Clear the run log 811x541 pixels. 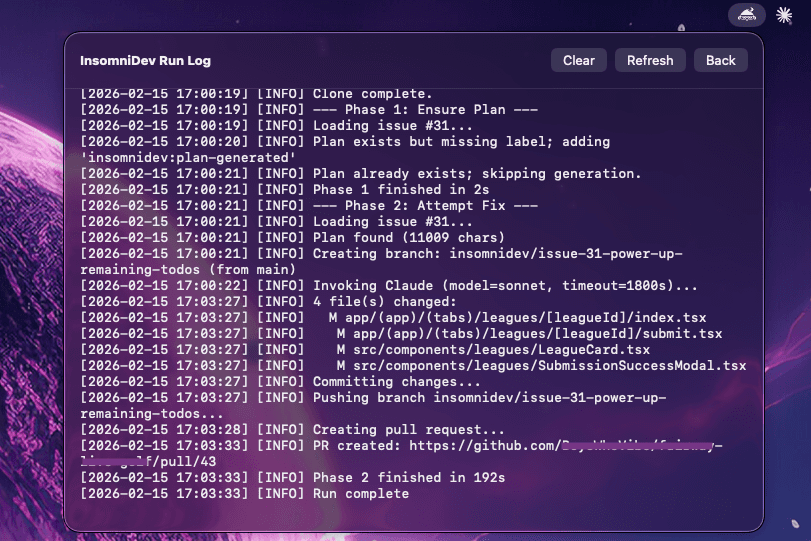(x=578, y=60)
